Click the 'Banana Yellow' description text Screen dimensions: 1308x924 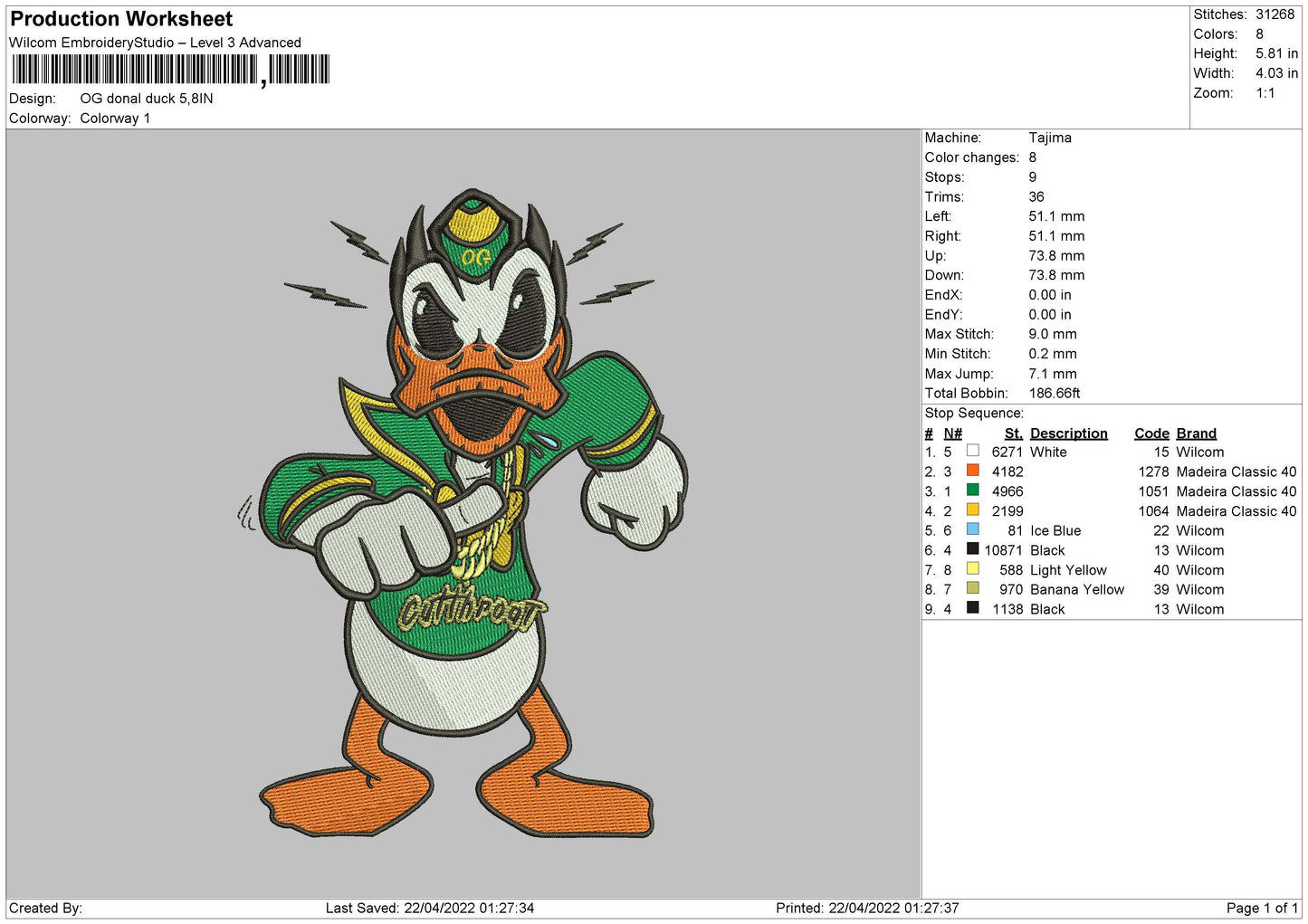tap(1077, 589)
